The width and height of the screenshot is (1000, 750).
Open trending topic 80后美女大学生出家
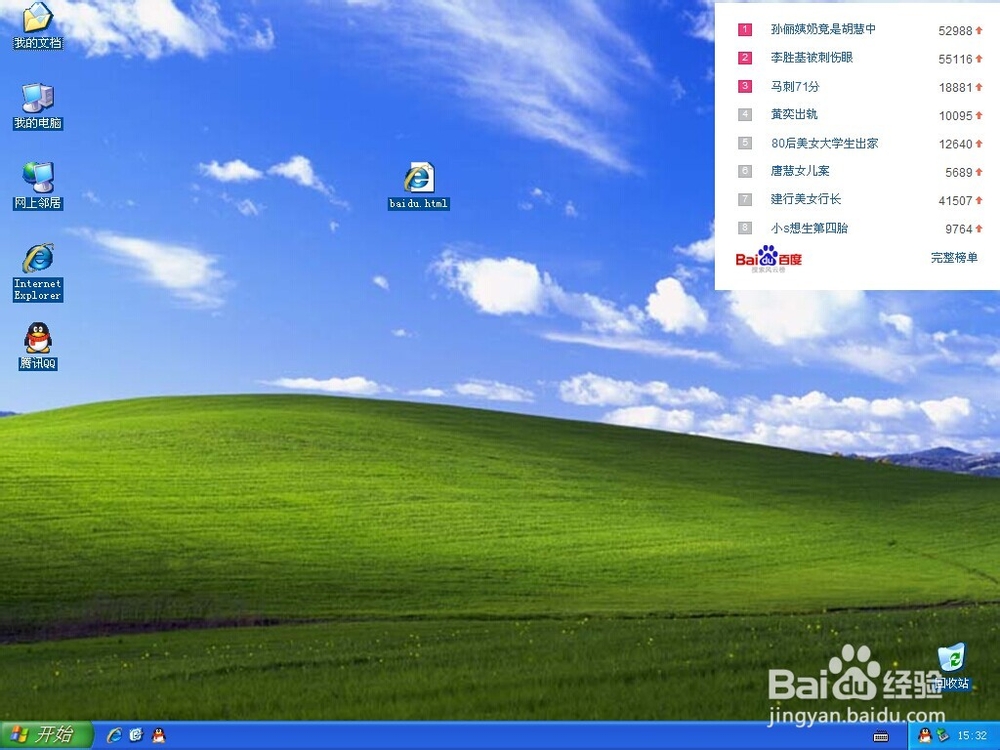click(825, 143)
